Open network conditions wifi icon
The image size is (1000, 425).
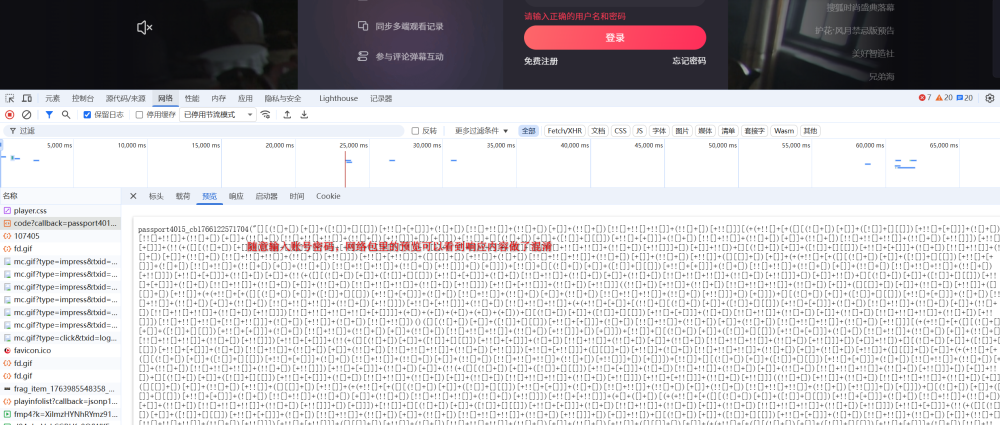(x=265, y=115)
